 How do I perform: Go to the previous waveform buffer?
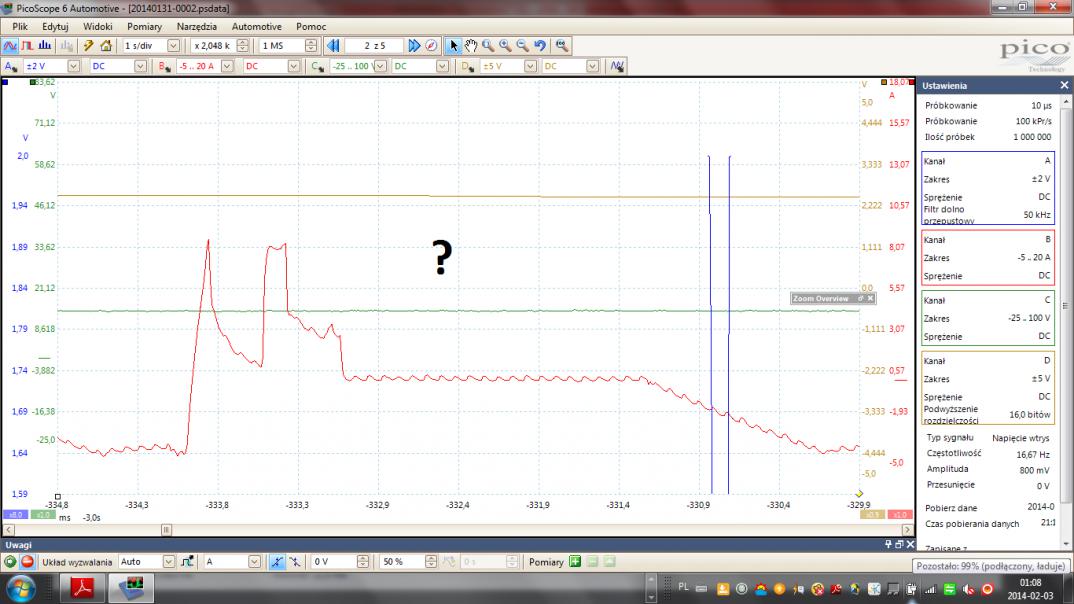point(333,46)
